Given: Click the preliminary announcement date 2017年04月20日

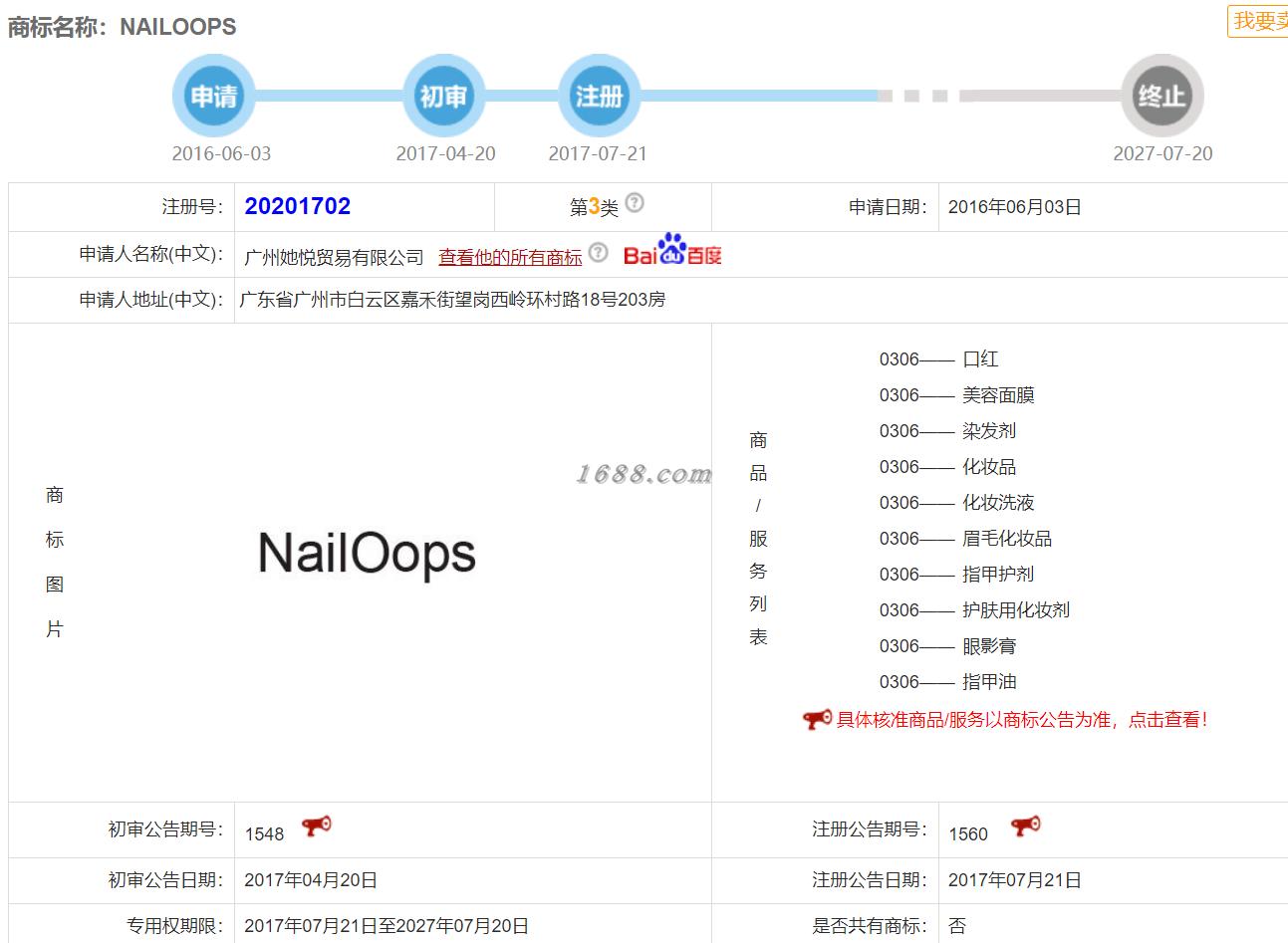Looking at the screenshot, I should [x=311, y=880].
